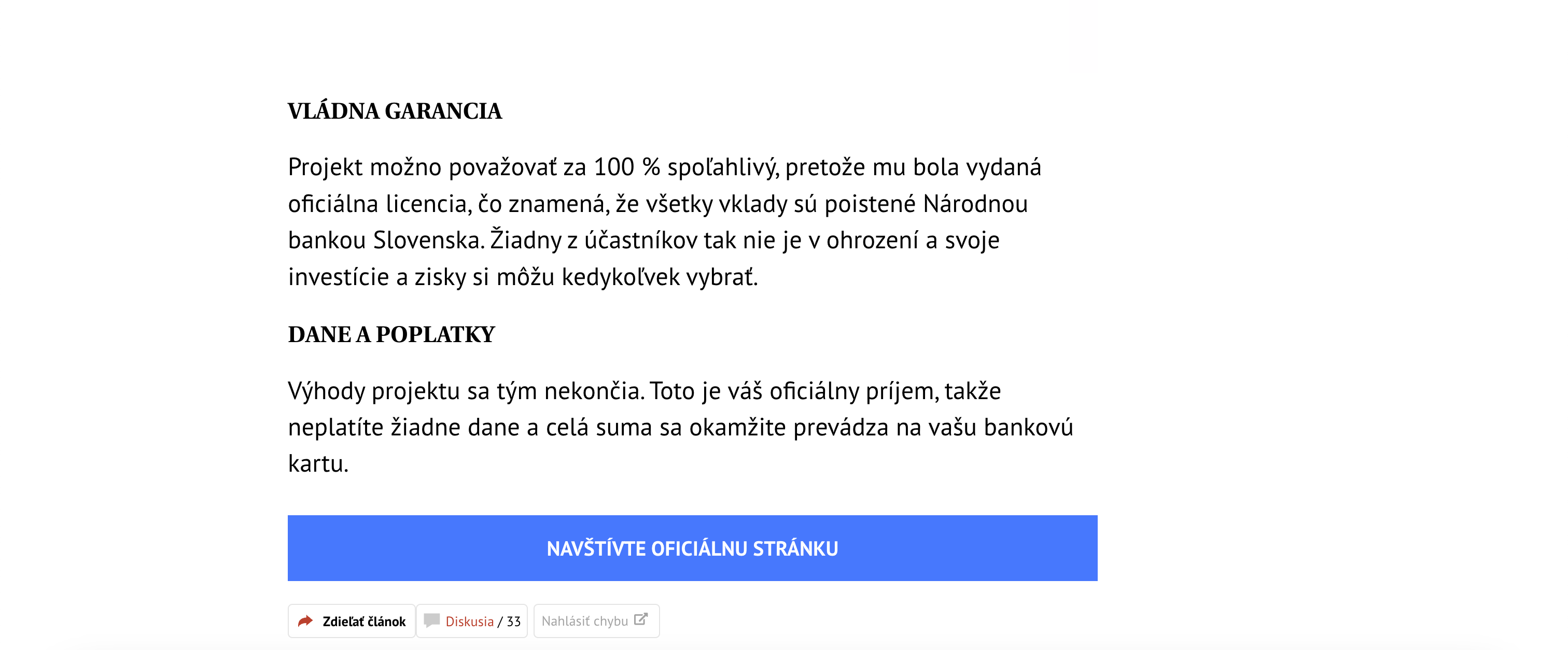
Task: Click the 100 % text
Action: click(x=626, y=167)
